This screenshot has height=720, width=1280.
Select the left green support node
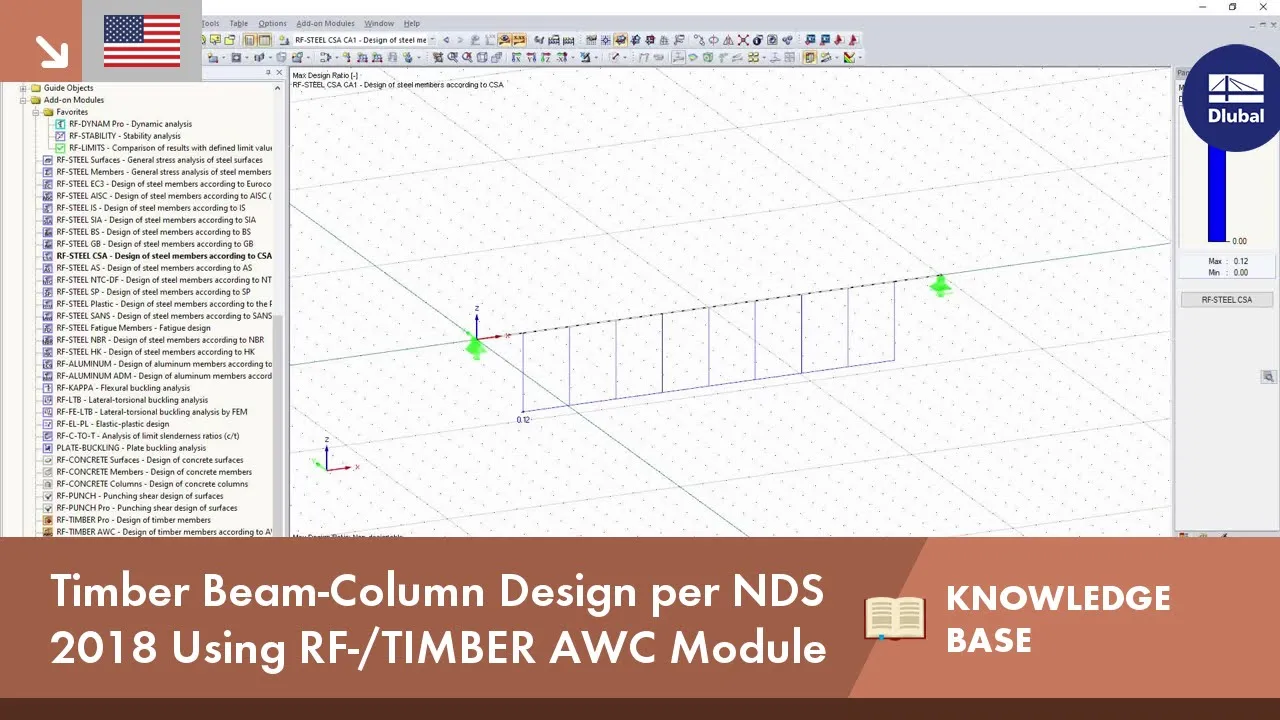[x=475, y=347]
